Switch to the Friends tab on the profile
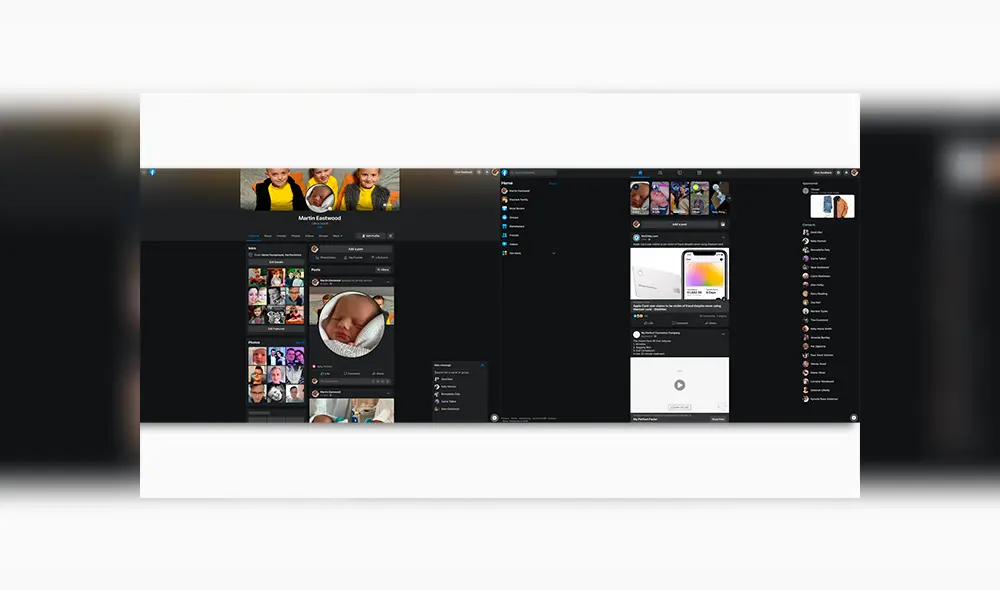Screen dimensions: 1000x590 coord(281,236)
